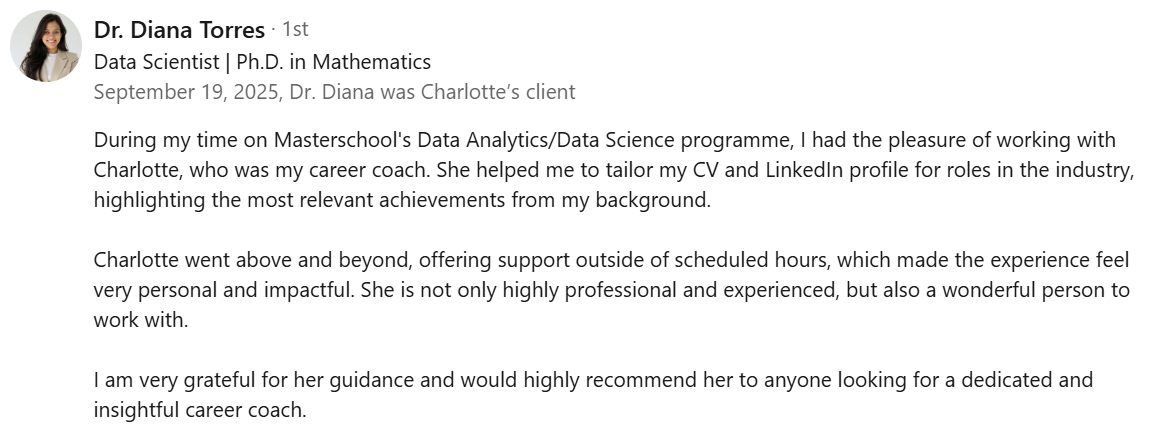Click the name Dr. Diana Torres
Viewport: 1160px width, 437px height.
click(x=179, y=30)
